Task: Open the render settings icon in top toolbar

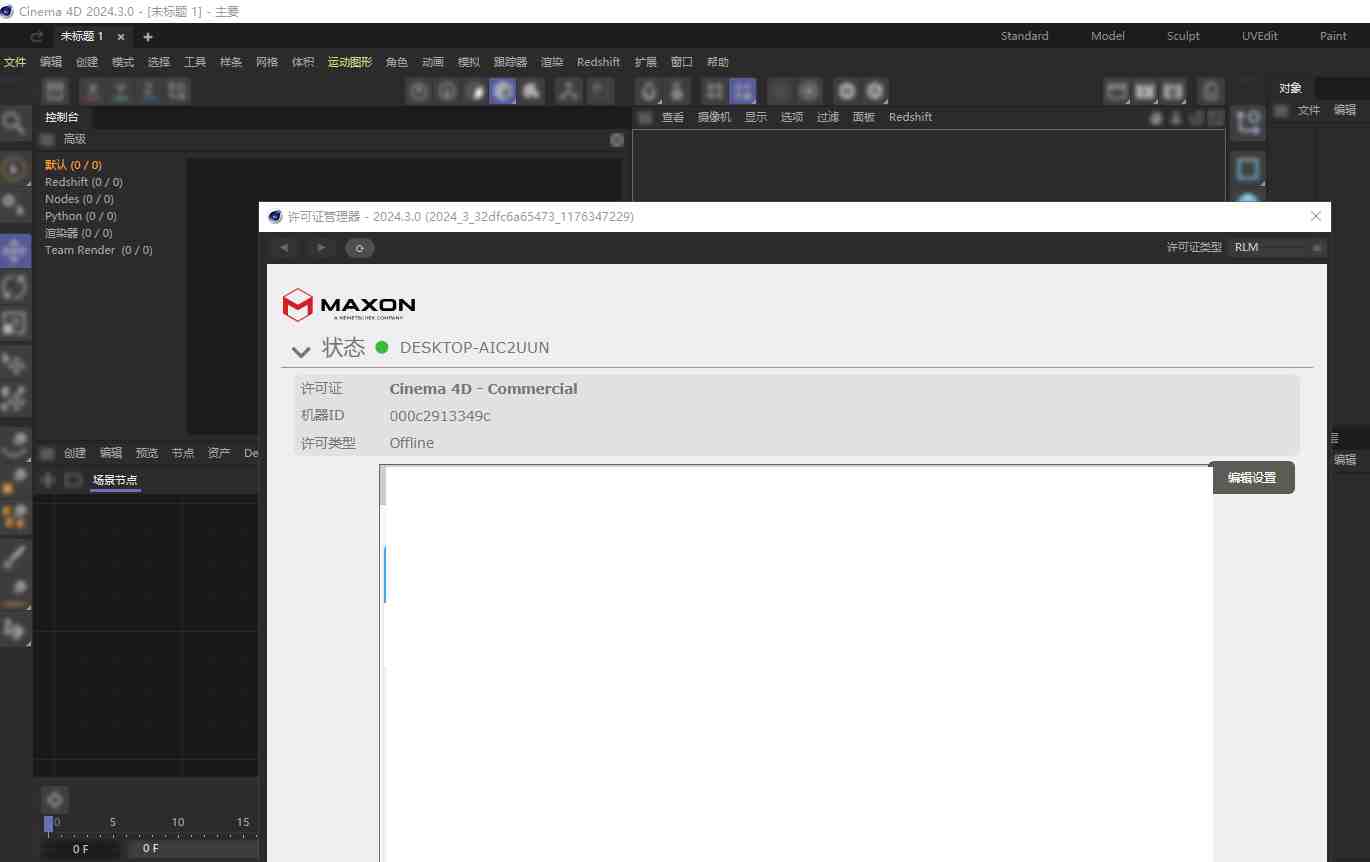Action: click(x=876, y=90)
